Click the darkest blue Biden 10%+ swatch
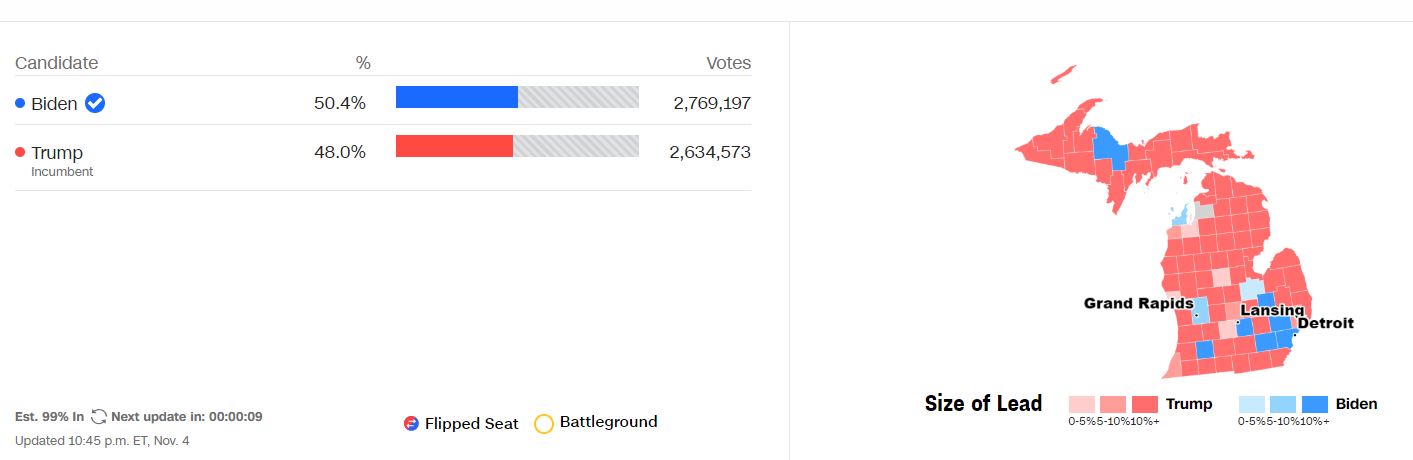This screenshot has height=460, width=1413. [1315, 404]
